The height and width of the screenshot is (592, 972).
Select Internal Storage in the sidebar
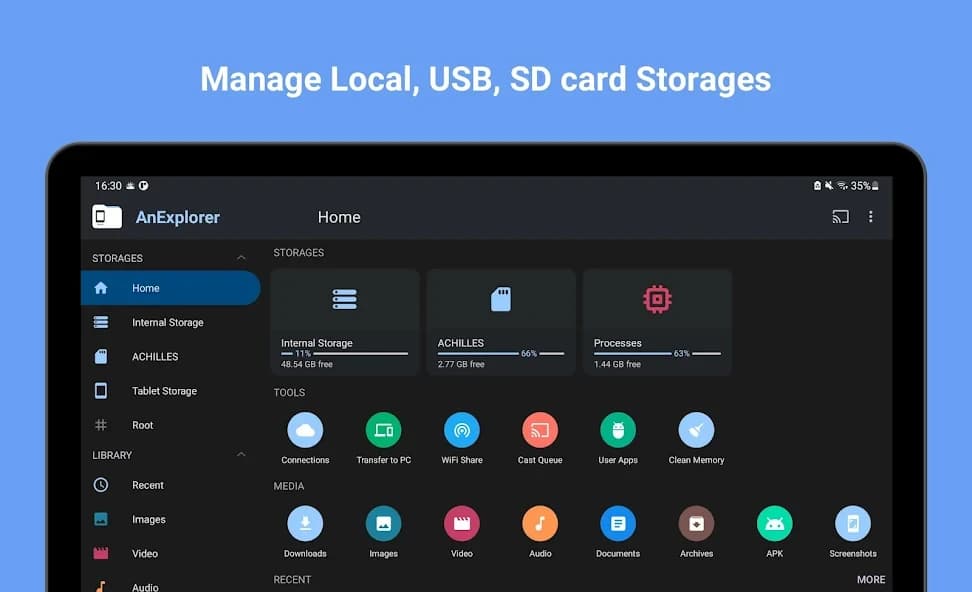(x=166, y=322)
